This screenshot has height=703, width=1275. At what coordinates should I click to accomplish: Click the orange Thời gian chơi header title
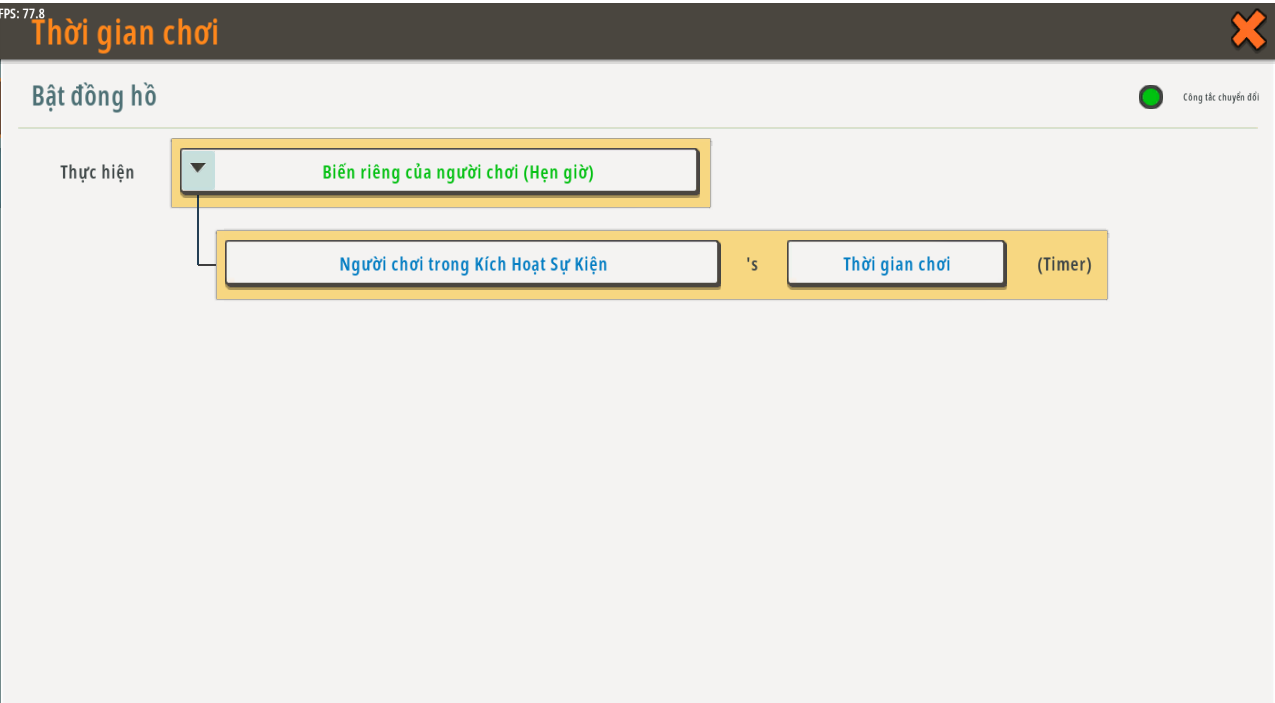125,33
